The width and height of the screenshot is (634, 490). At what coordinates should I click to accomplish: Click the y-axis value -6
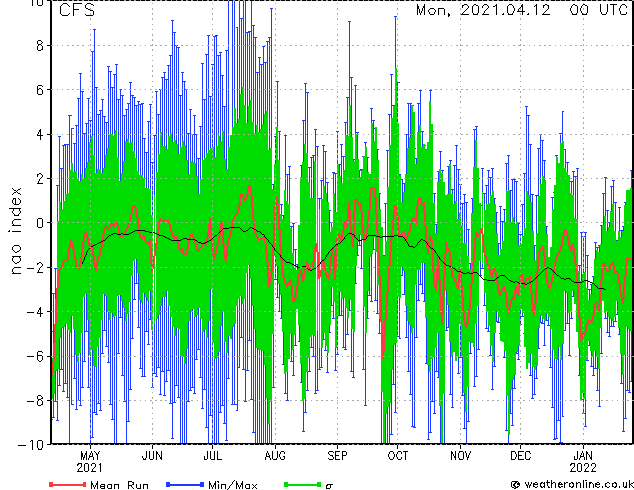[35, 356]
